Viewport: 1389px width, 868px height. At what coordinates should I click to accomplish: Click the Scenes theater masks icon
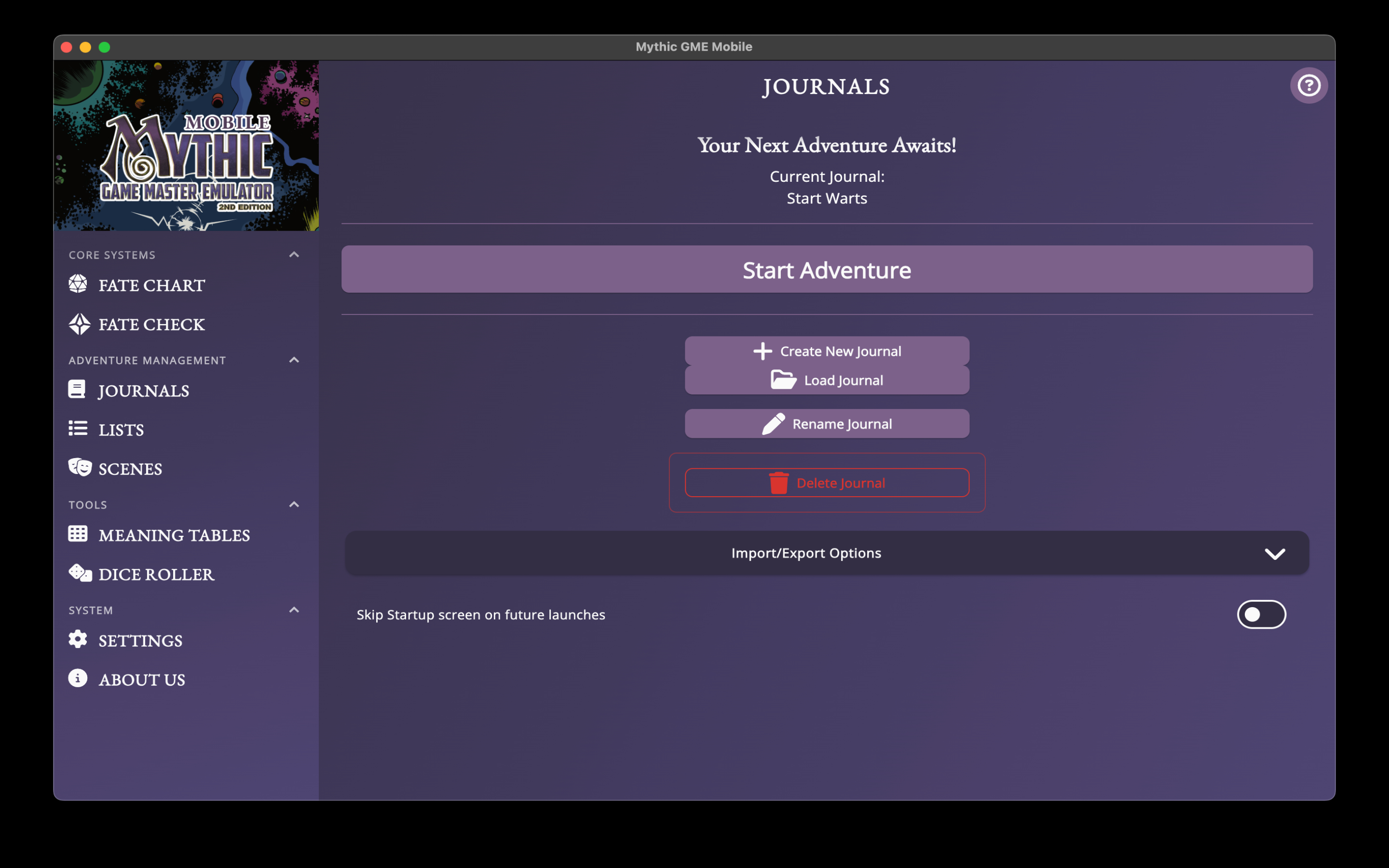coord(80,467)
